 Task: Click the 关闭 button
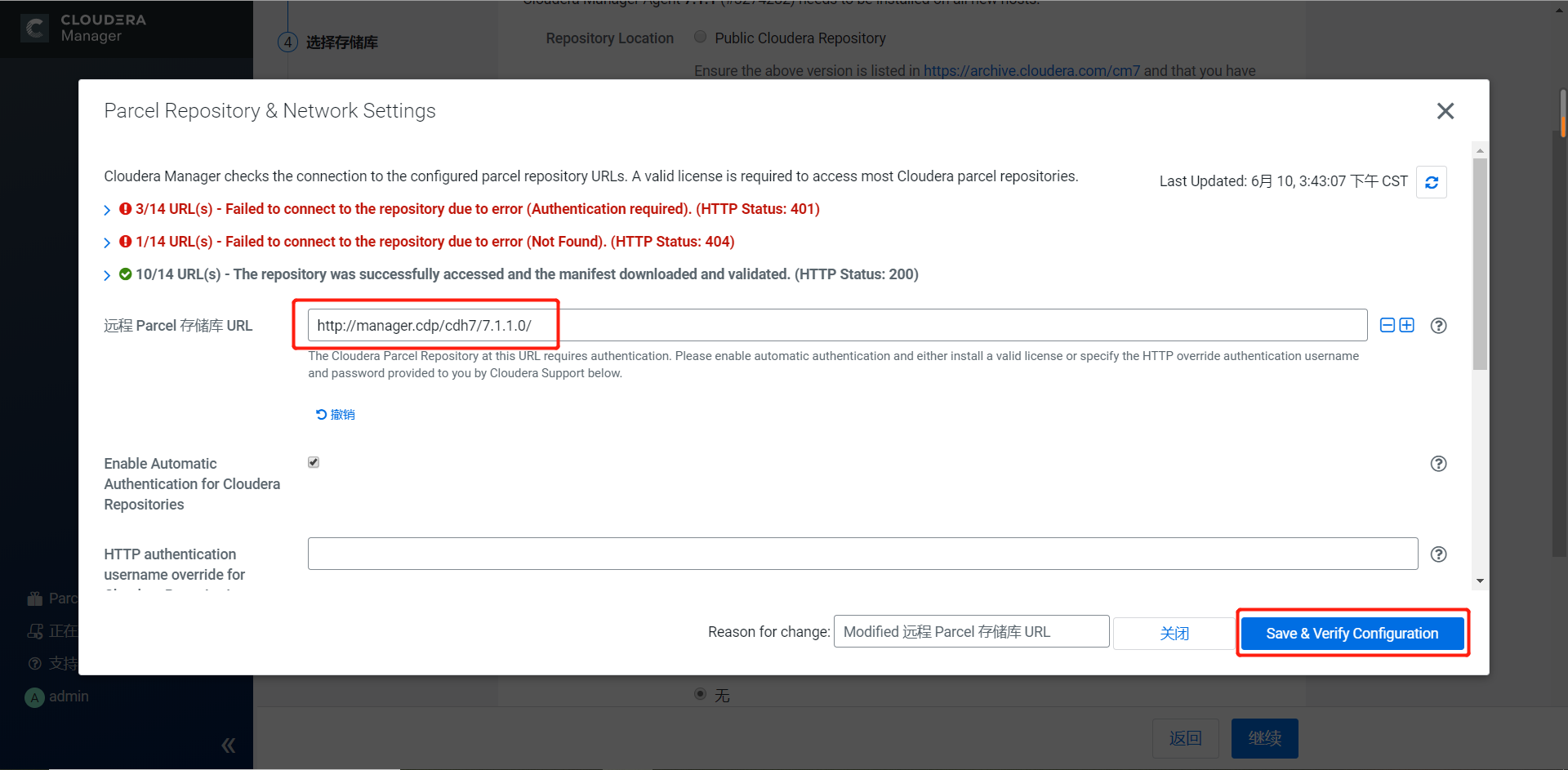1174,633
